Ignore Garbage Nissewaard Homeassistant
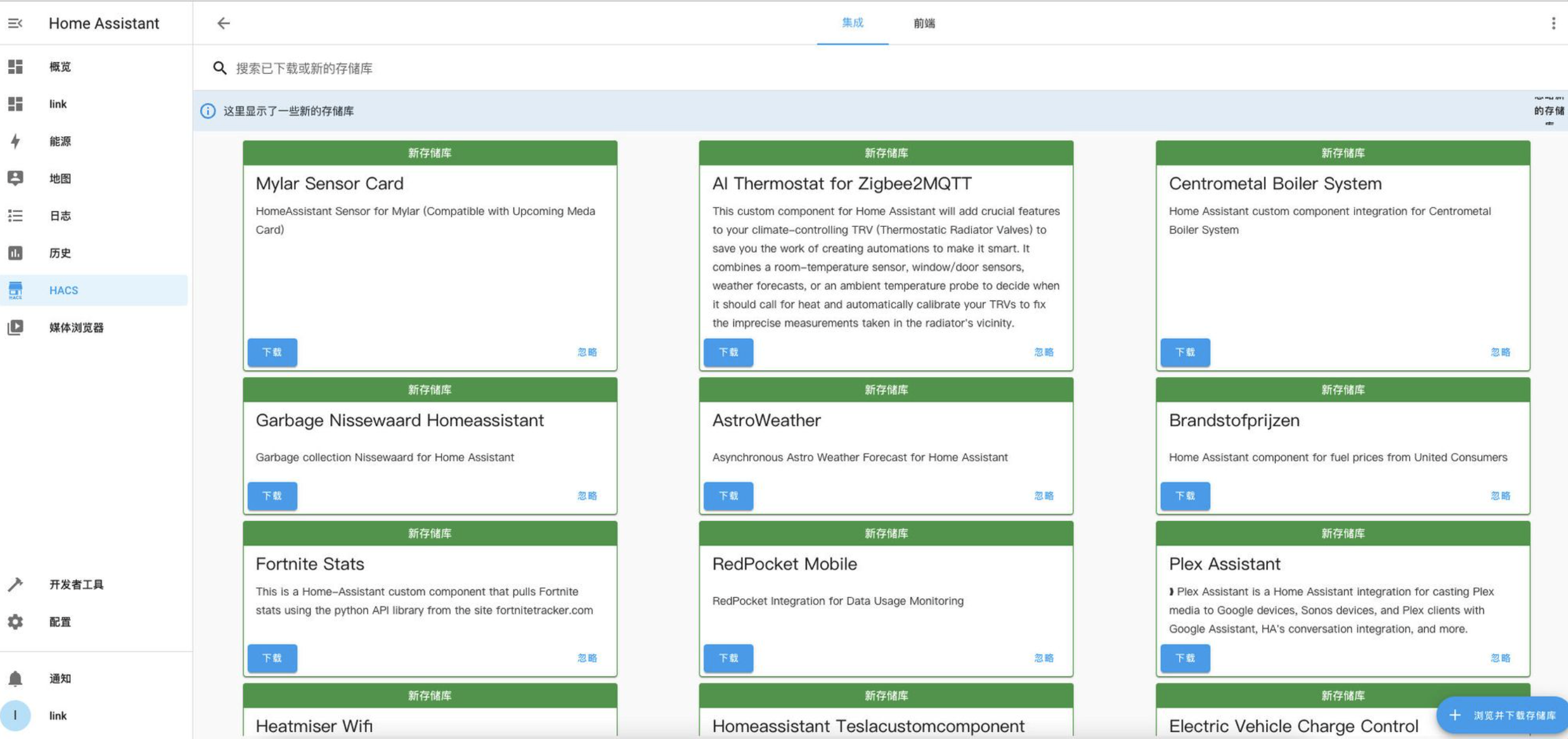This screenshot has height=739, width=1568. click(587, 496)
